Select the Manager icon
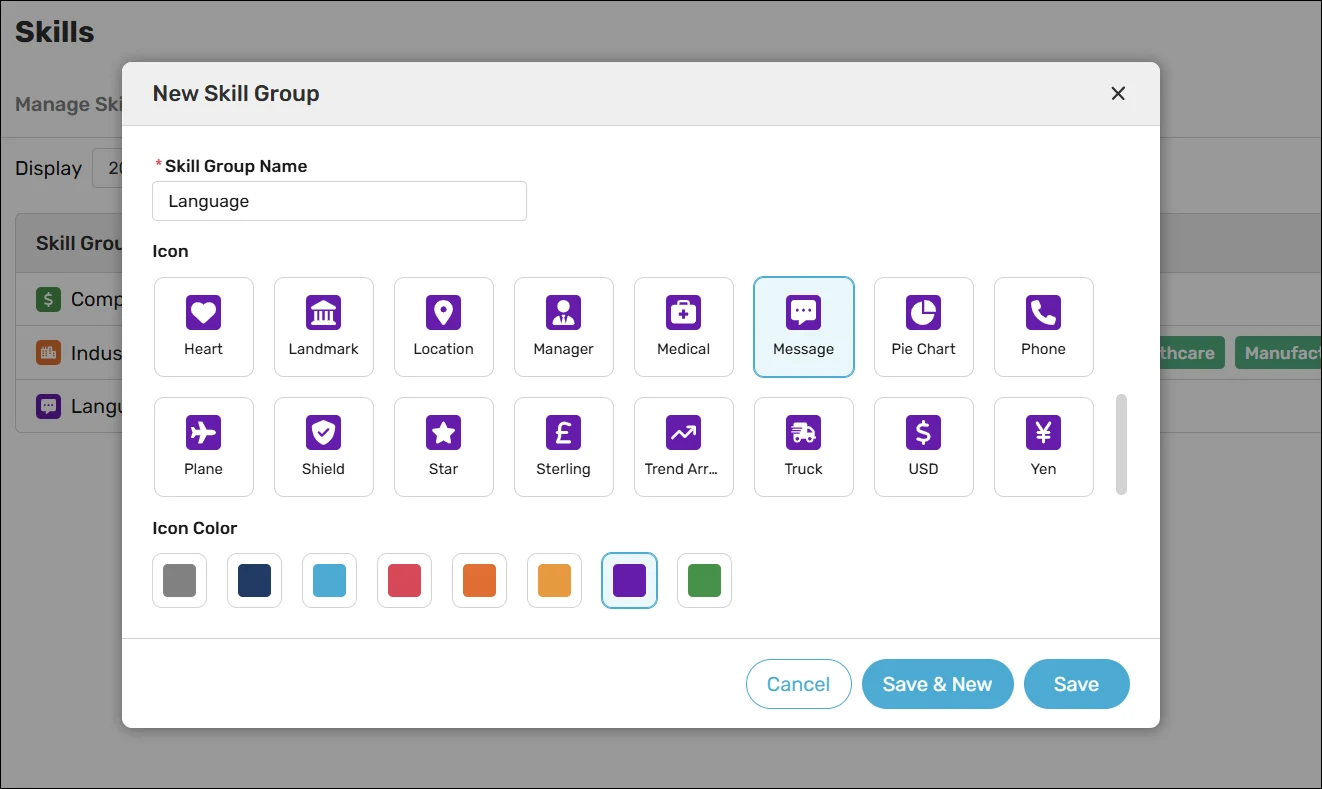1322x789 pixels. (x=564, y=327)
